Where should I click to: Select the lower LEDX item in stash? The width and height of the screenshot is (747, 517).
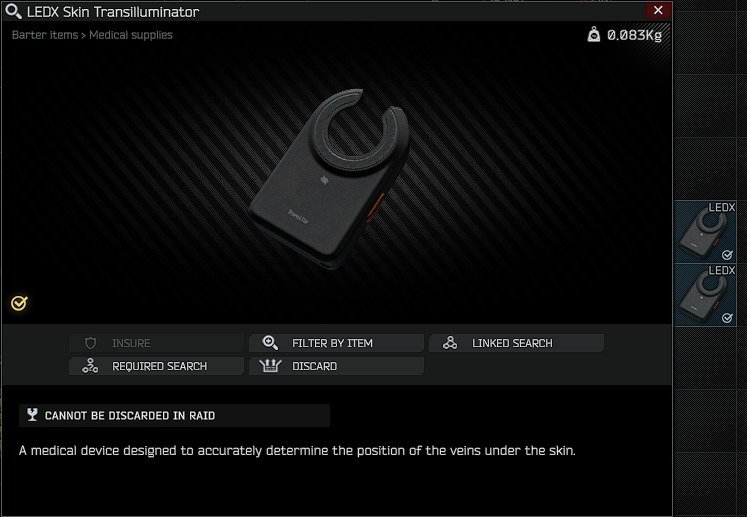pyautogui.click(x=706, y=295)
